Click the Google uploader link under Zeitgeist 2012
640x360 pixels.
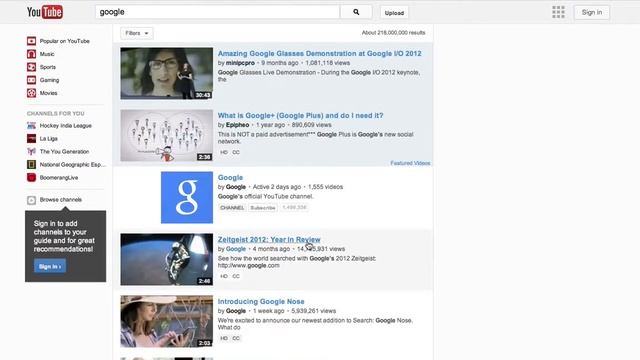coord(236,249)
